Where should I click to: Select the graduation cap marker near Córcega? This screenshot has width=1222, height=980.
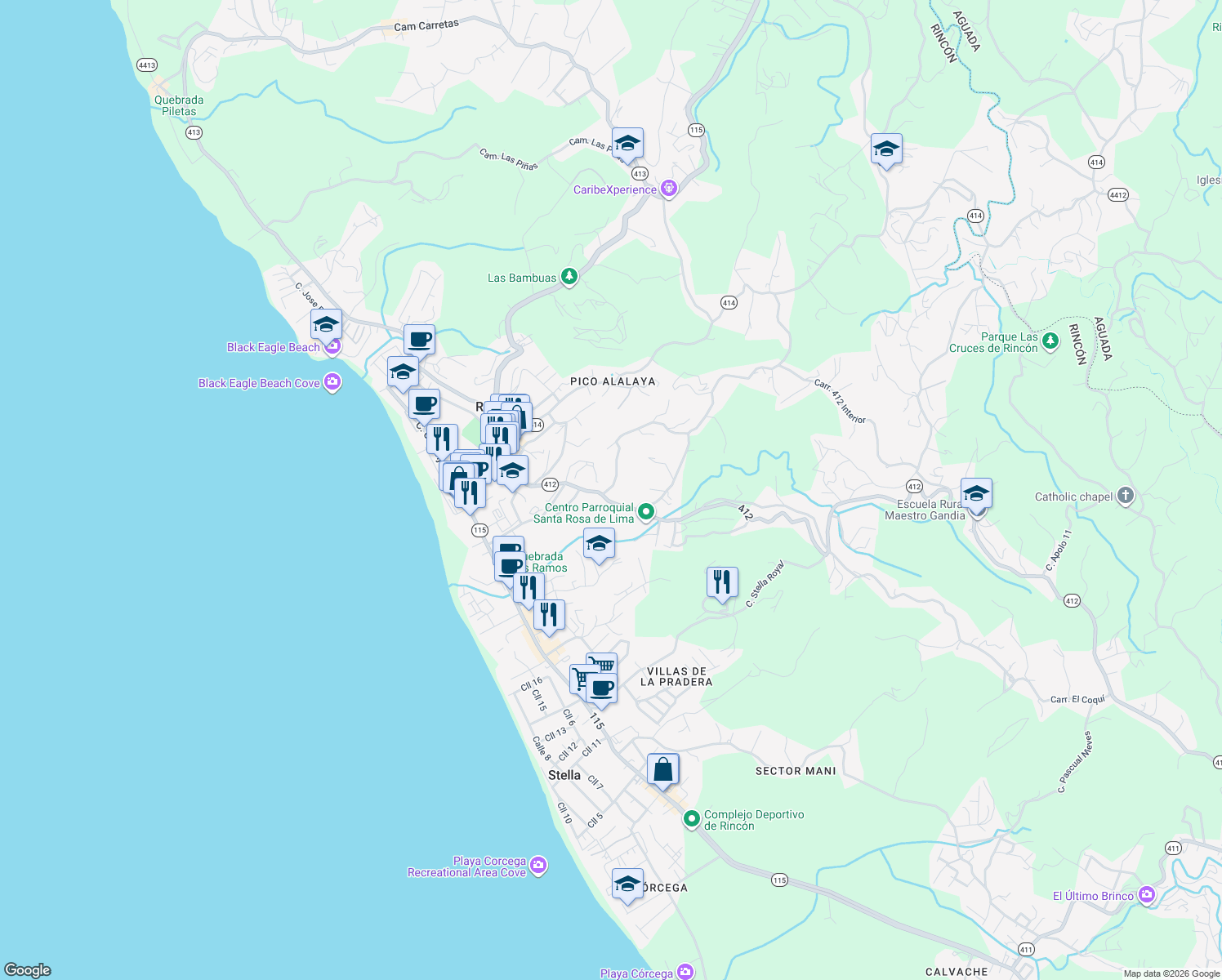coord(627,882)
